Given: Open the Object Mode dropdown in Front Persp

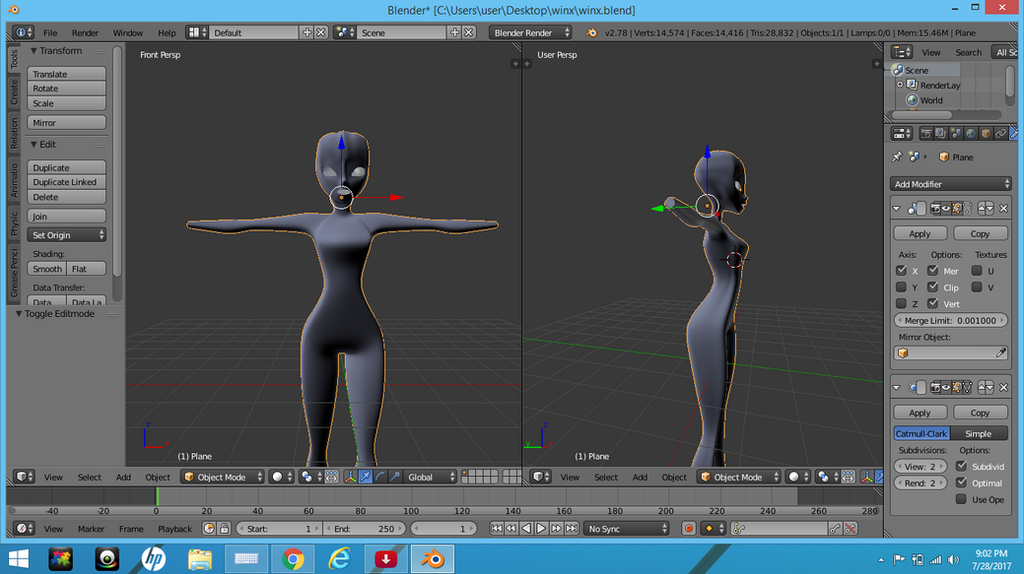Looking at the screenshot, I should [x=223, y=477].
